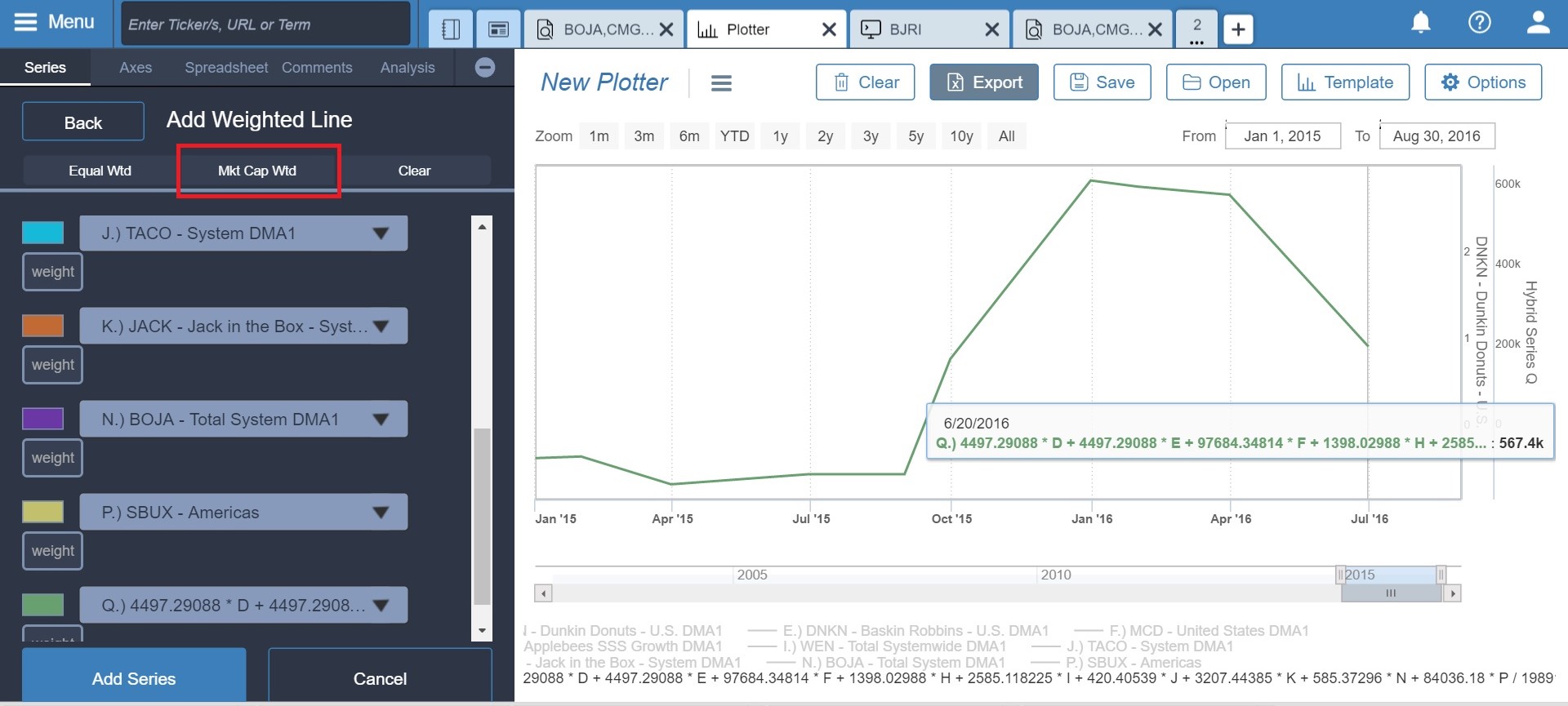1568x706 pixels.
Task: Set zoom to 1m
Action: coord(599,136)
